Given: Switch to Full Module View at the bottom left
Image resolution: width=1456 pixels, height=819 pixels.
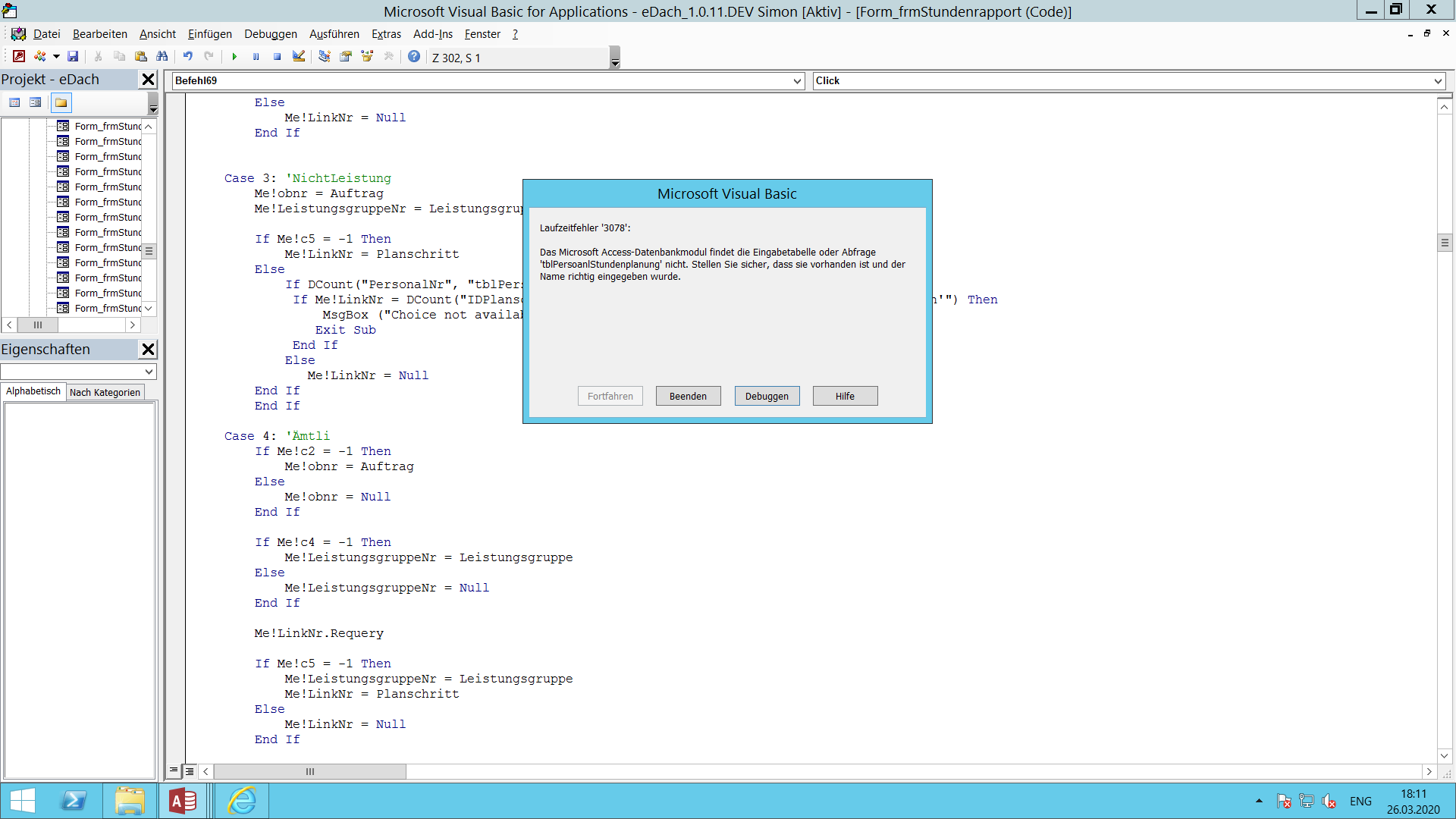Looking at the screenshot, I should pos(190,771).
